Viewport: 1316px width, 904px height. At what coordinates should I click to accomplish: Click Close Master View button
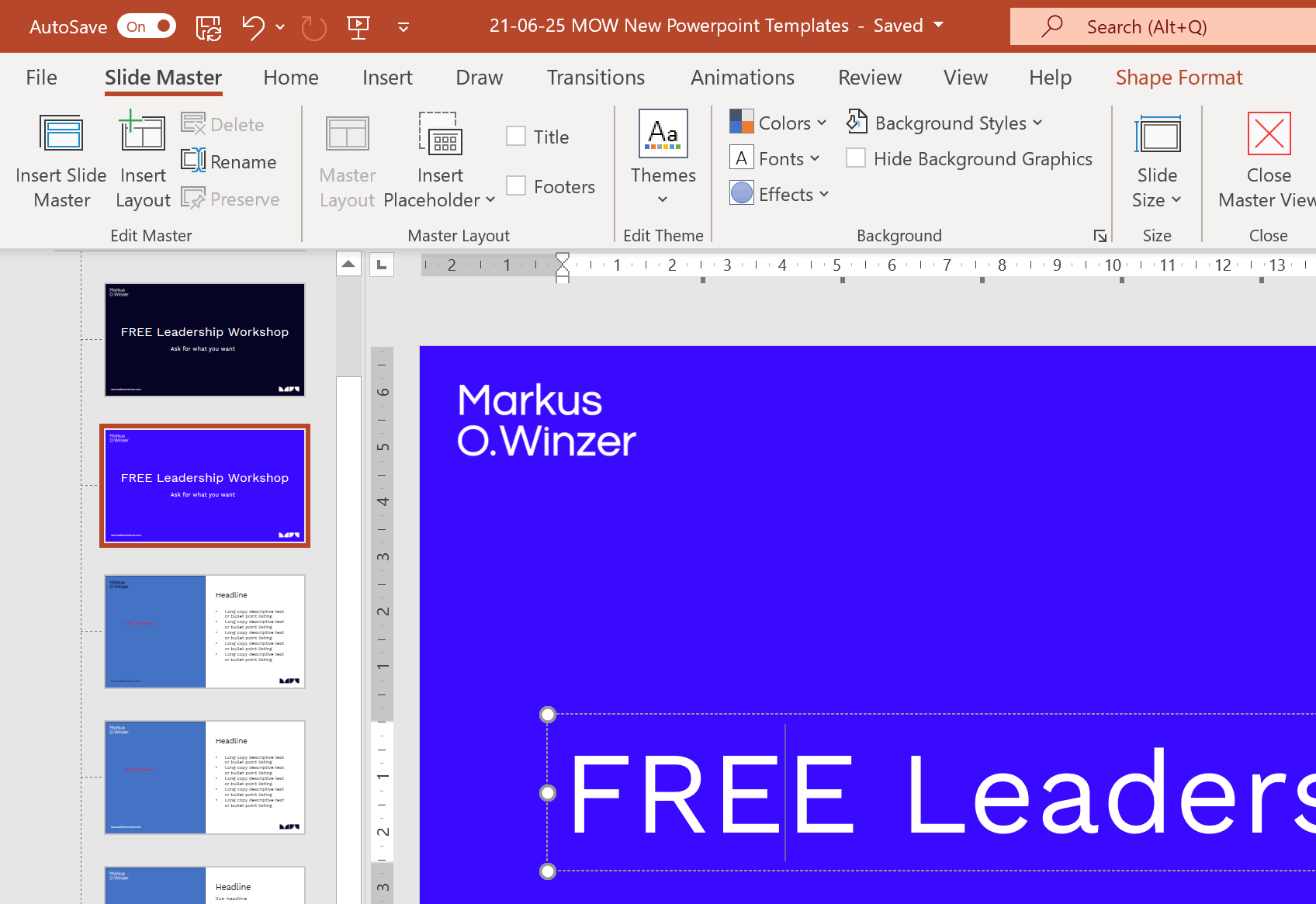(x=1269, y=161)
